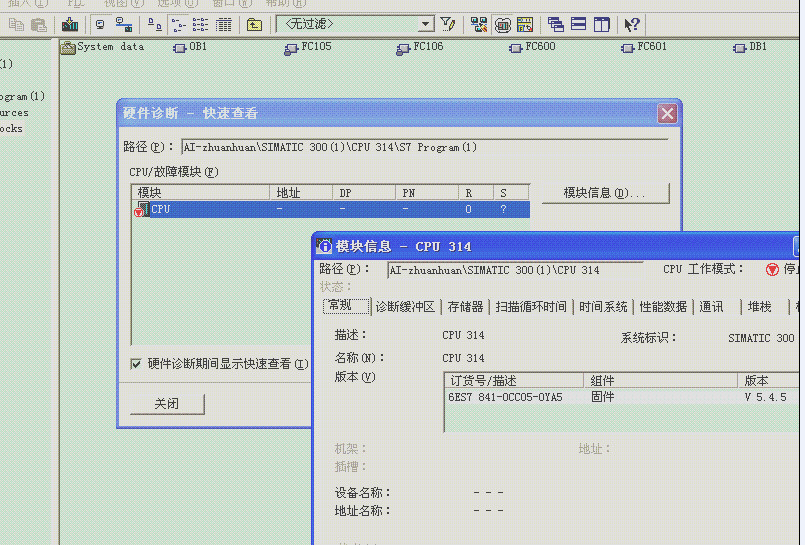Click the 关闭 button
The image size is (805, 545).
coord(167,404)
